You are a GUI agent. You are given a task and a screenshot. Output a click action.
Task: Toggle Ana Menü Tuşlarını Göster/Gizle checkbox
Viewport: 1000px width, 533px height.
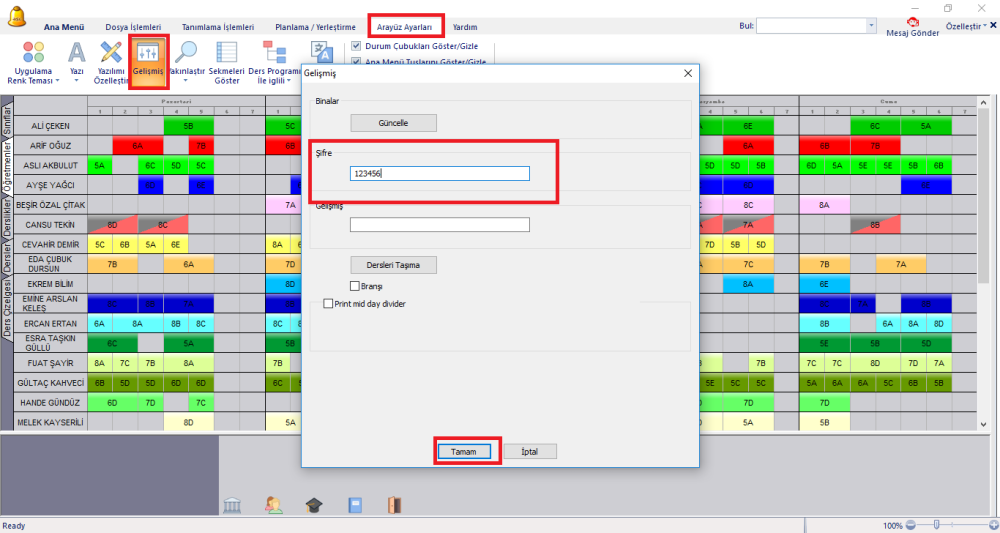357,61
